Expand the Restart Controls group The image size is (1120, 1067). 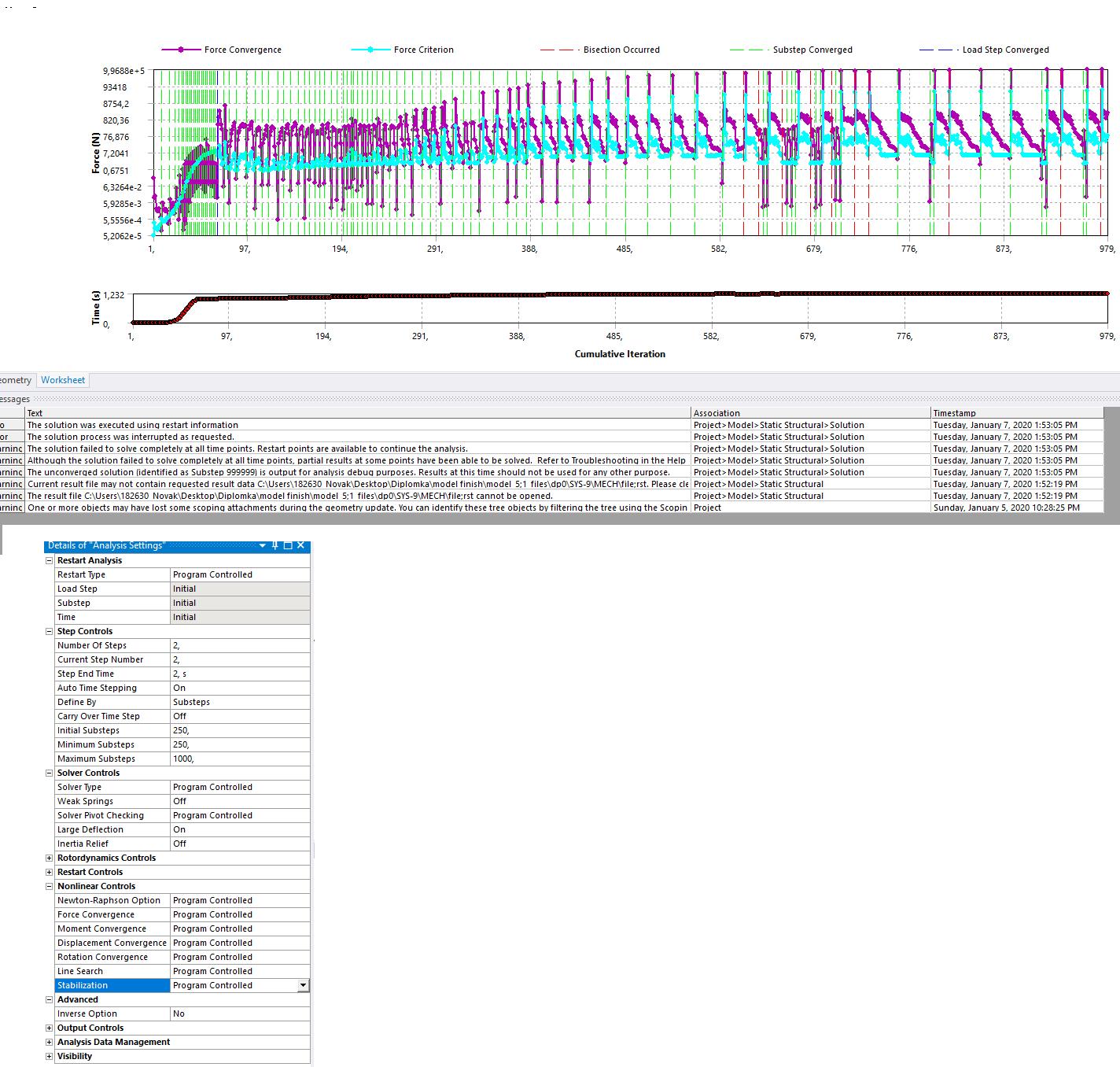point(50,872)
